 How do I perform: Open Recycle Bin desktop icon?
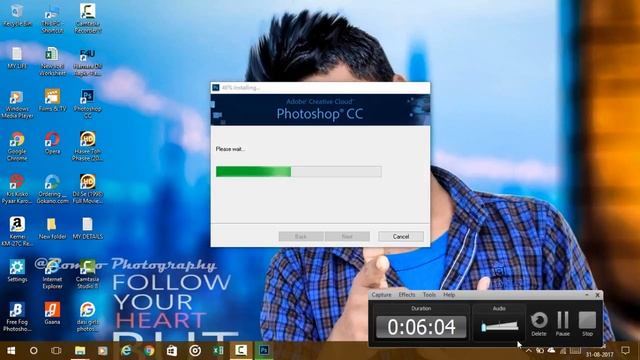click(x=17, y=16)
